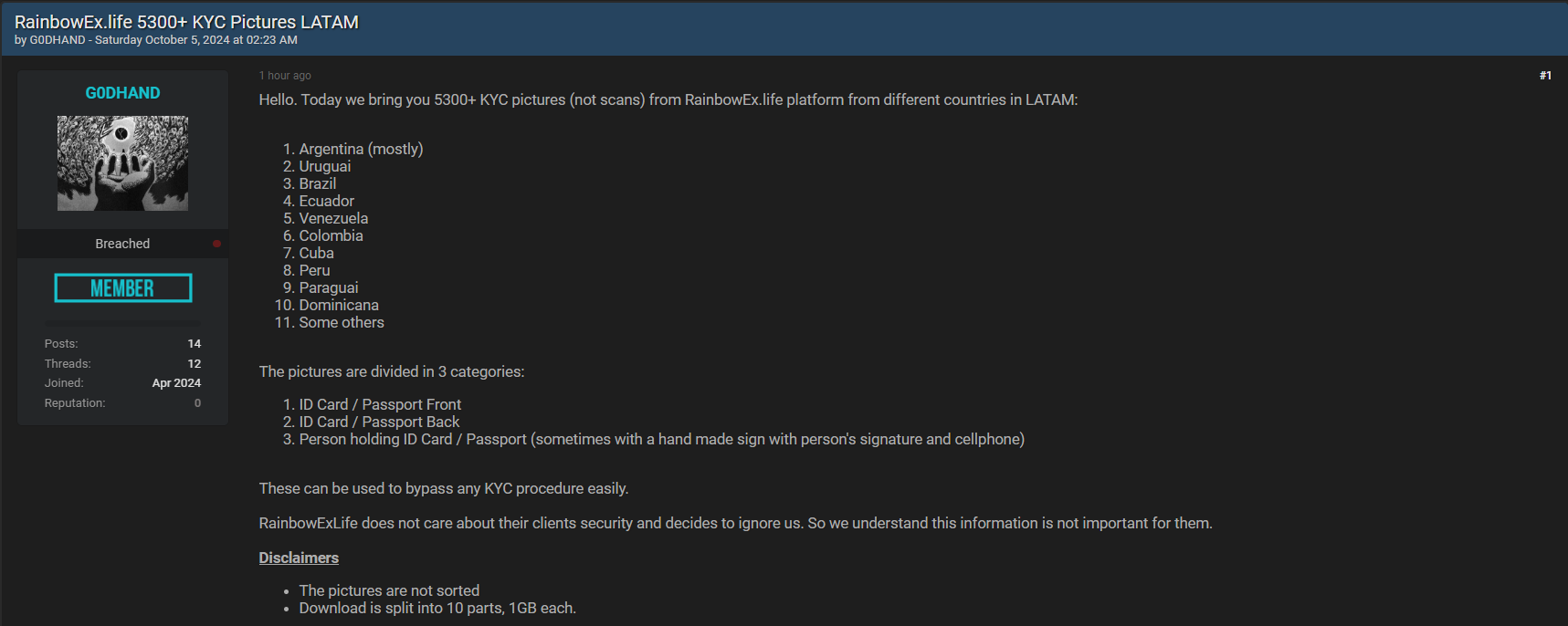Click the RainbowEx.life thread title
This screenshot has height=626, width=1568.
click(x=186, y=22)
